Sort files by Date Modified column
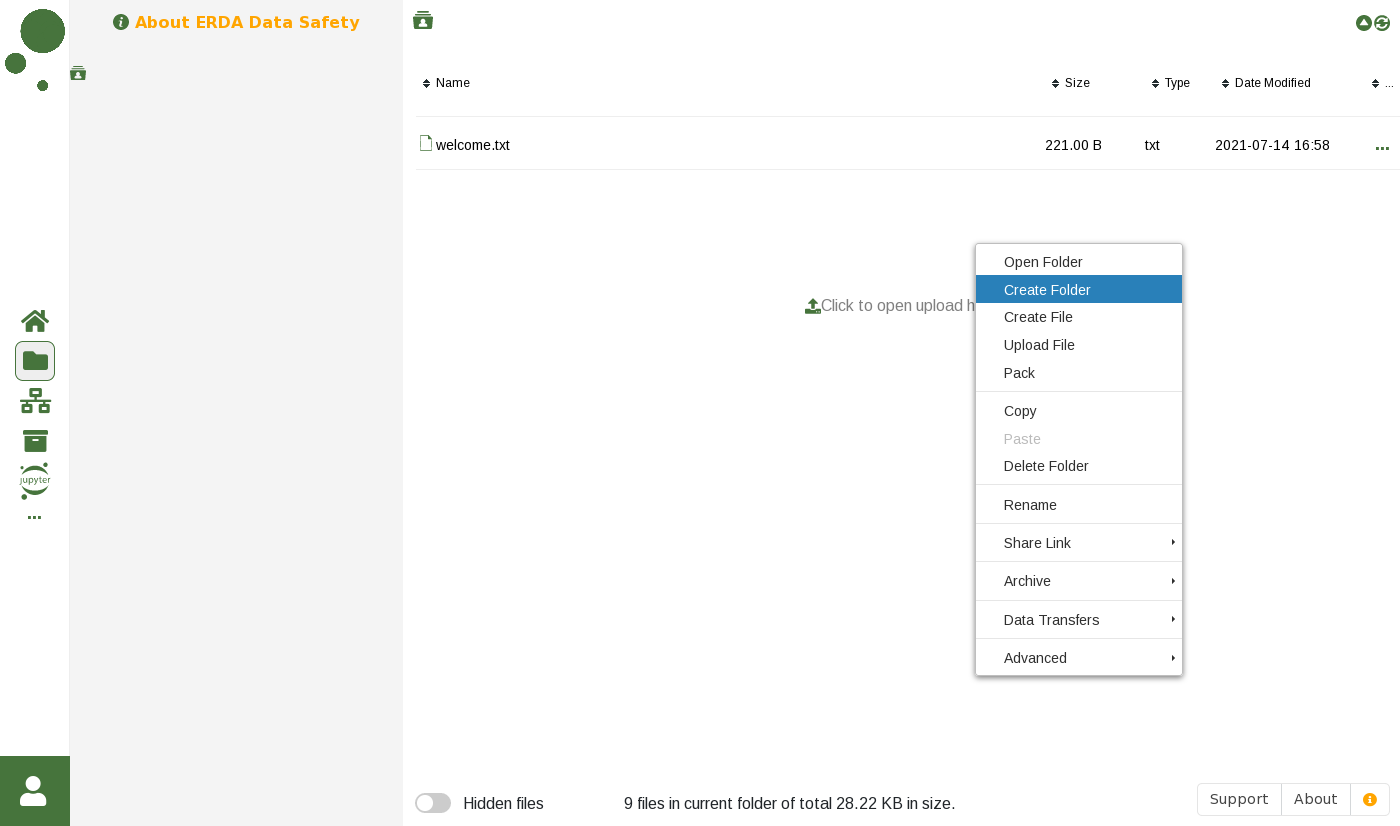The width and height of the screenshot is (1400, 826). 1272,83
